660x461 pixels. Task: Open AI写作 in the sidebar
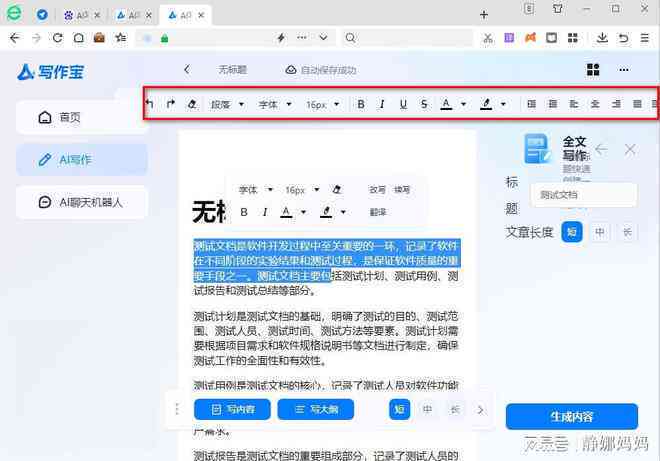pyautogui.click(x=82, y=160)
